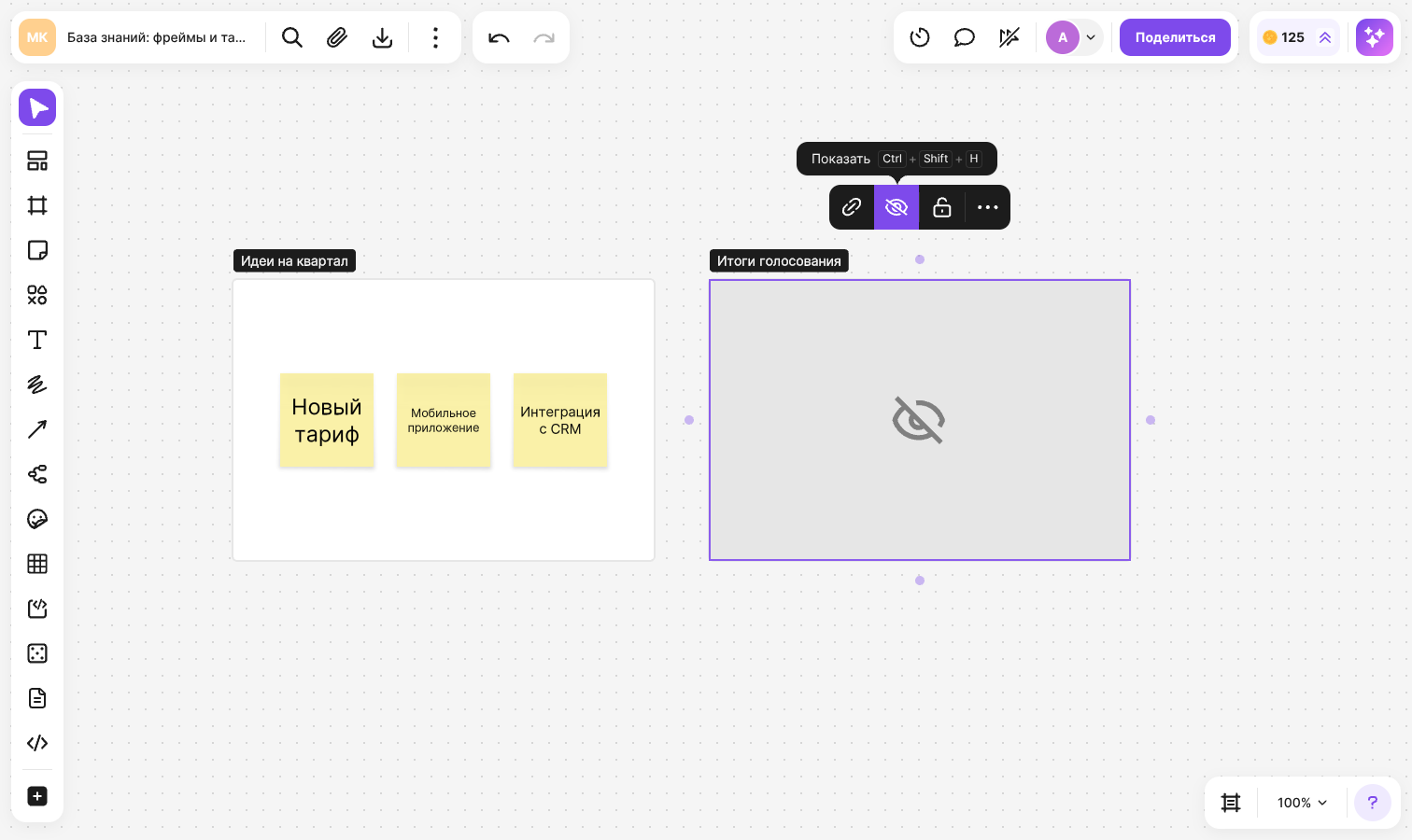Toggle collaborators' cursors visibility
Viewport: 1412px width, 840px height.
point(1010,37)
